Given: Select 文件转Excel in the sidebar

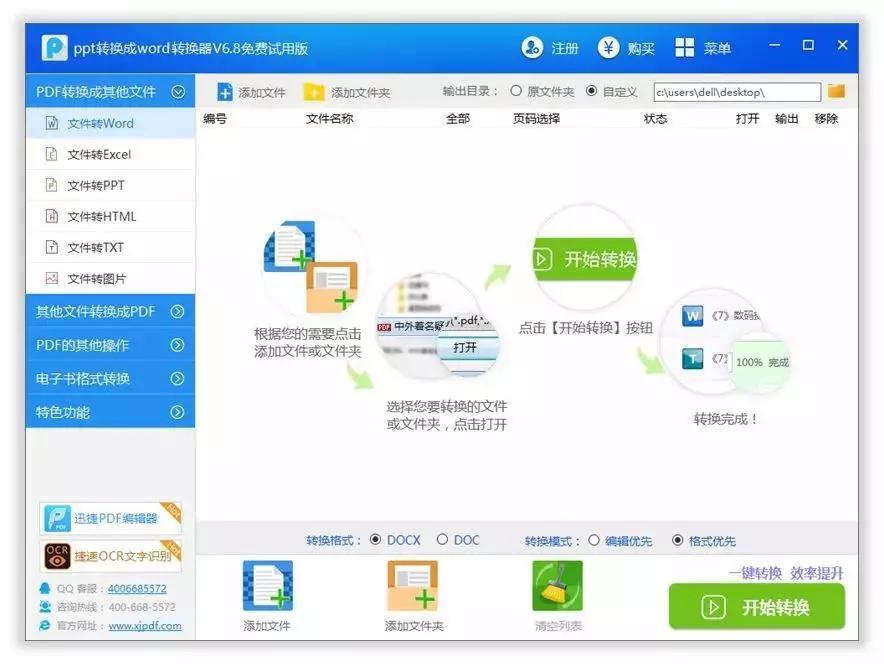Looking at the screenshot, I should 110,154.
